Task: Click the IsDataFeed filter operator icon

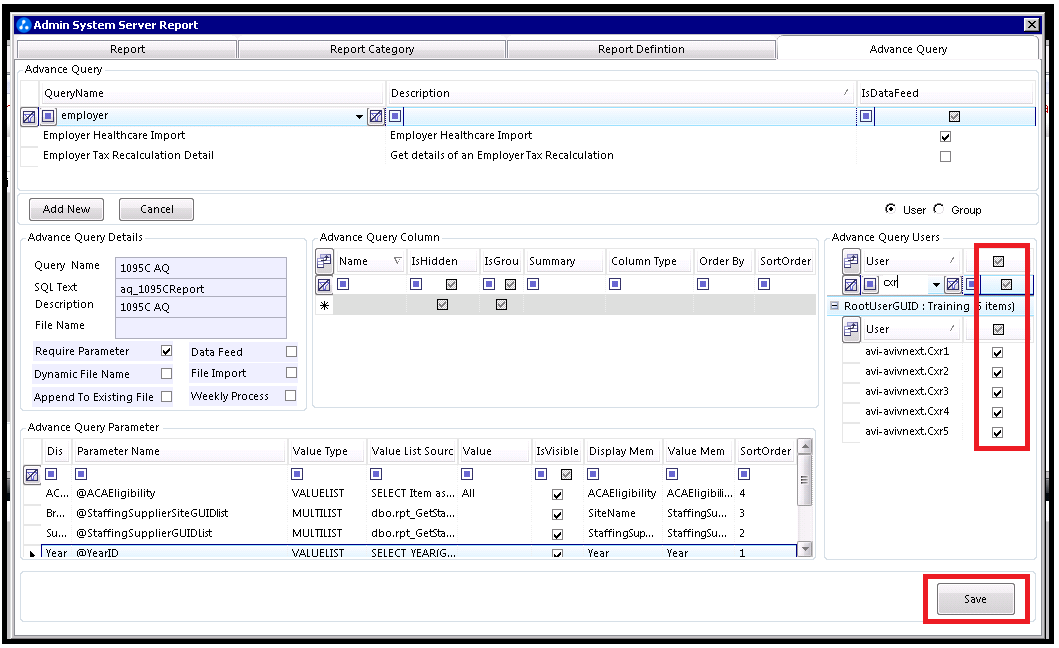Action: 866,116
